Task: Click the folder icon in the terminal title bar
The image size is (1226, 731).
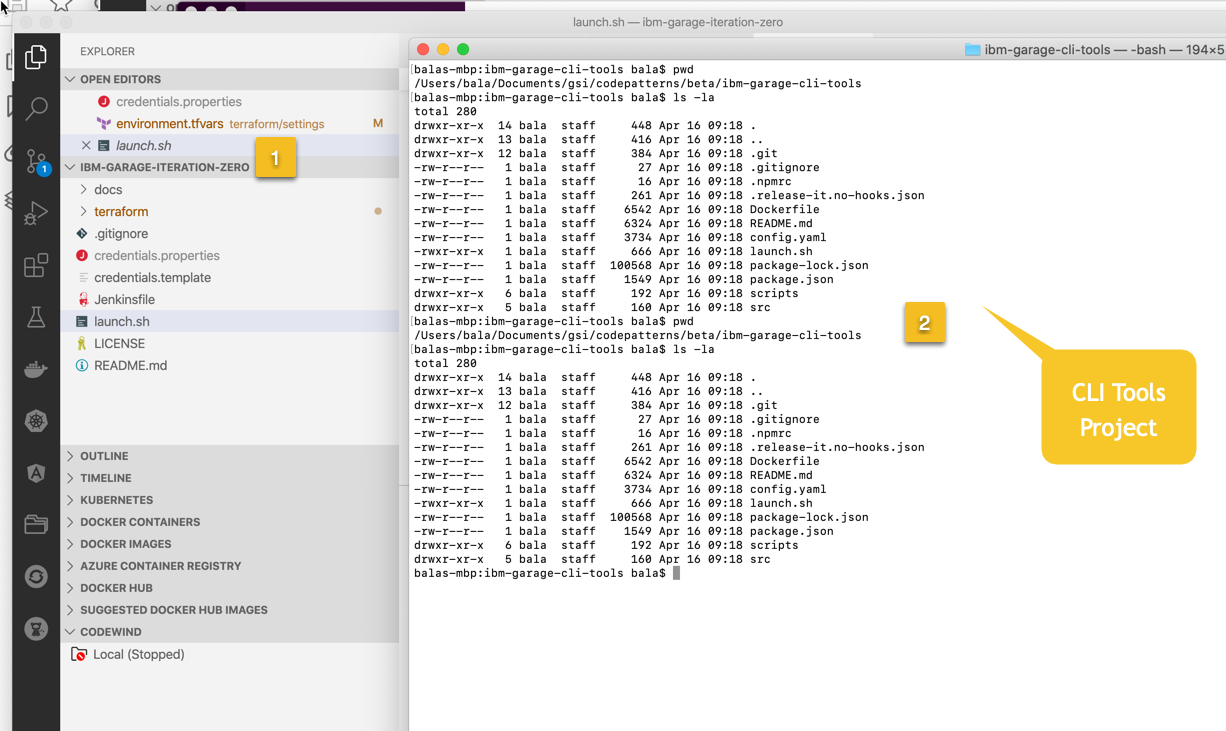Action: pos(972,50)
